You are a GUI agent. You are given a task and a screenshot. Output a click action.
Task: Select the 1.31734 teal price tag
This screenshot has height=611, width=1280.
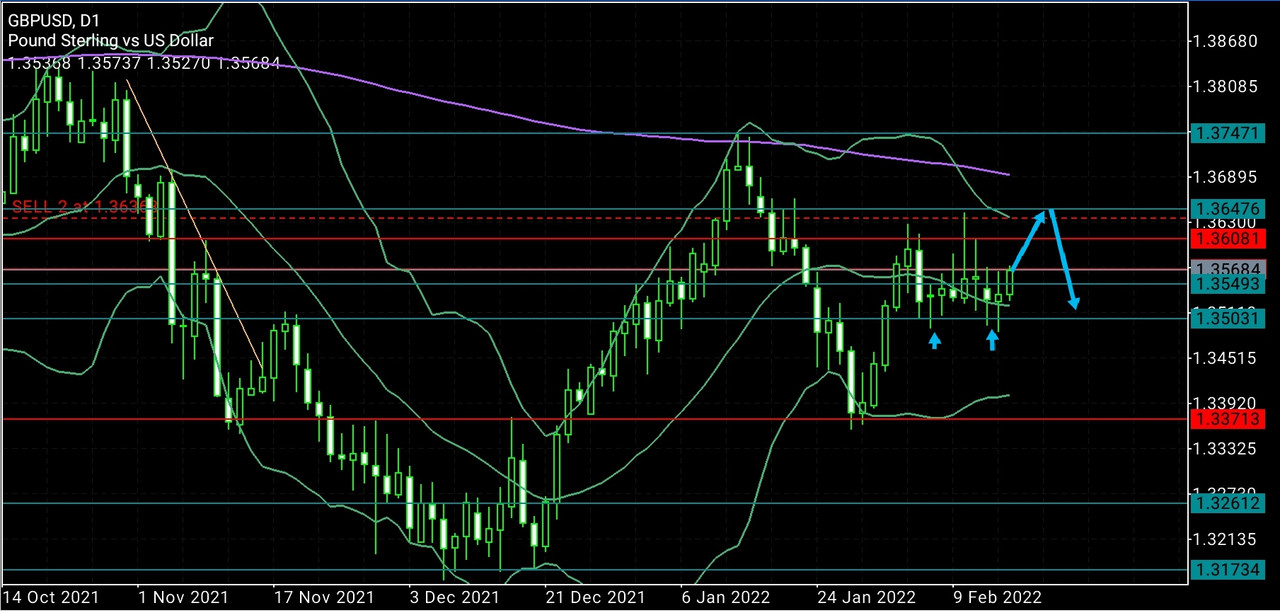pyautogui.click(x=1226, y=569)
